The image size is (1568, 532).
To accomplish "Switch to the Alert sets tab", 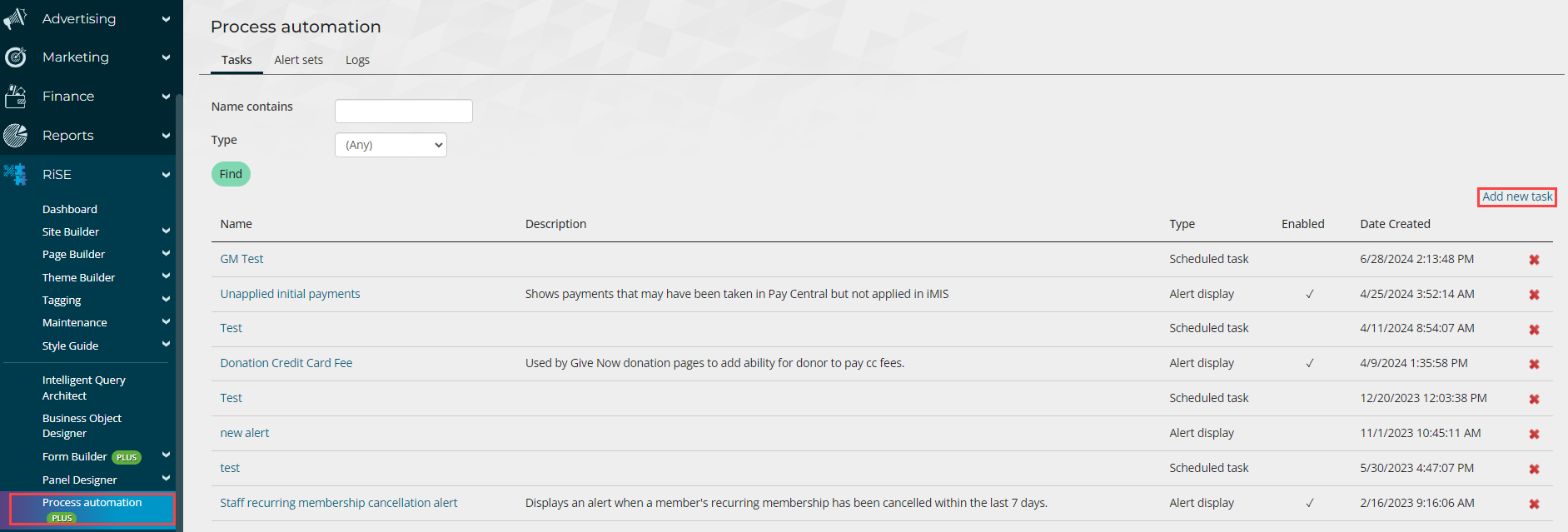I will pyautogui.click(x=298, y=60).
